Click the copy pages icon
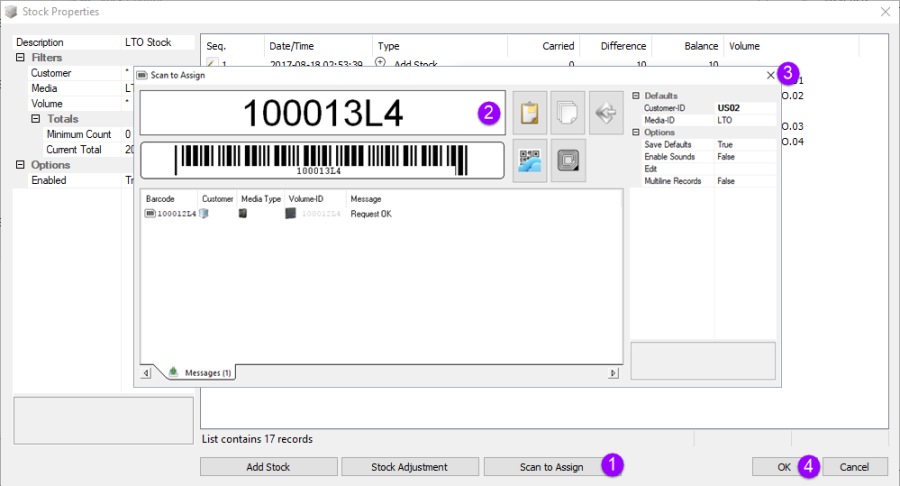 click(568, 112)
